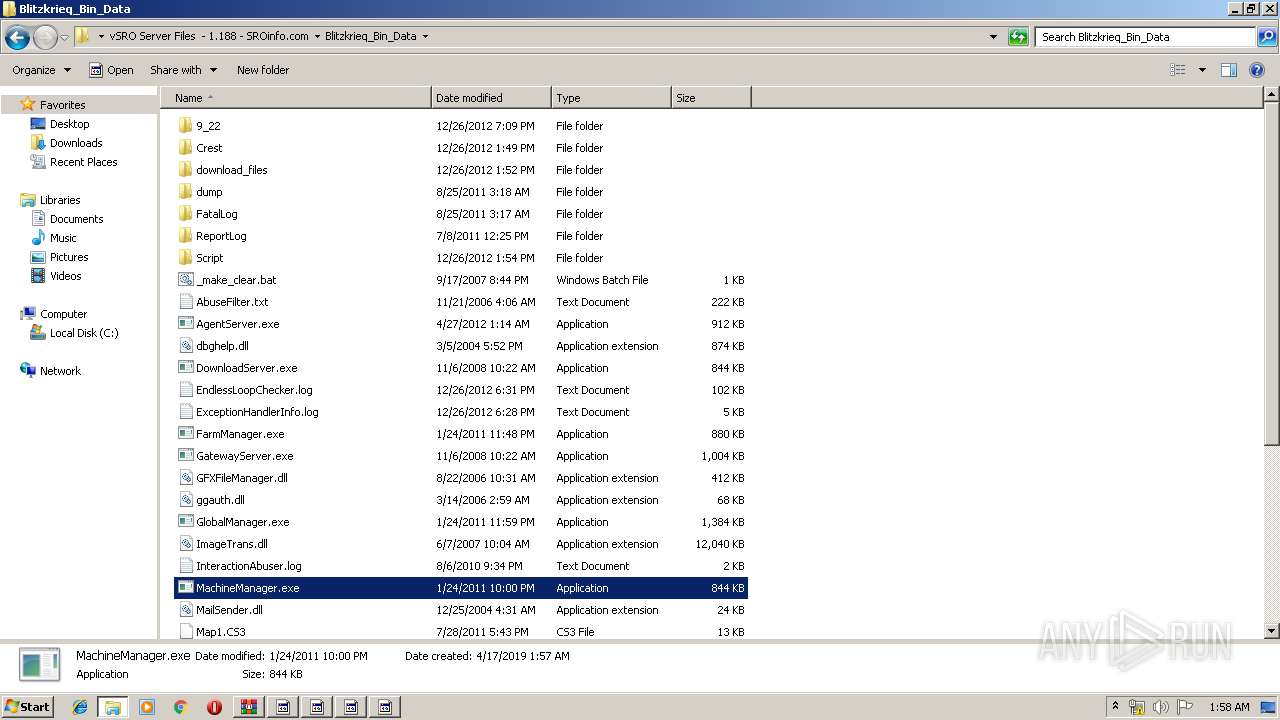1280x720 pixels.
Task: Sort by the Date modified column header
Action: 491,98
